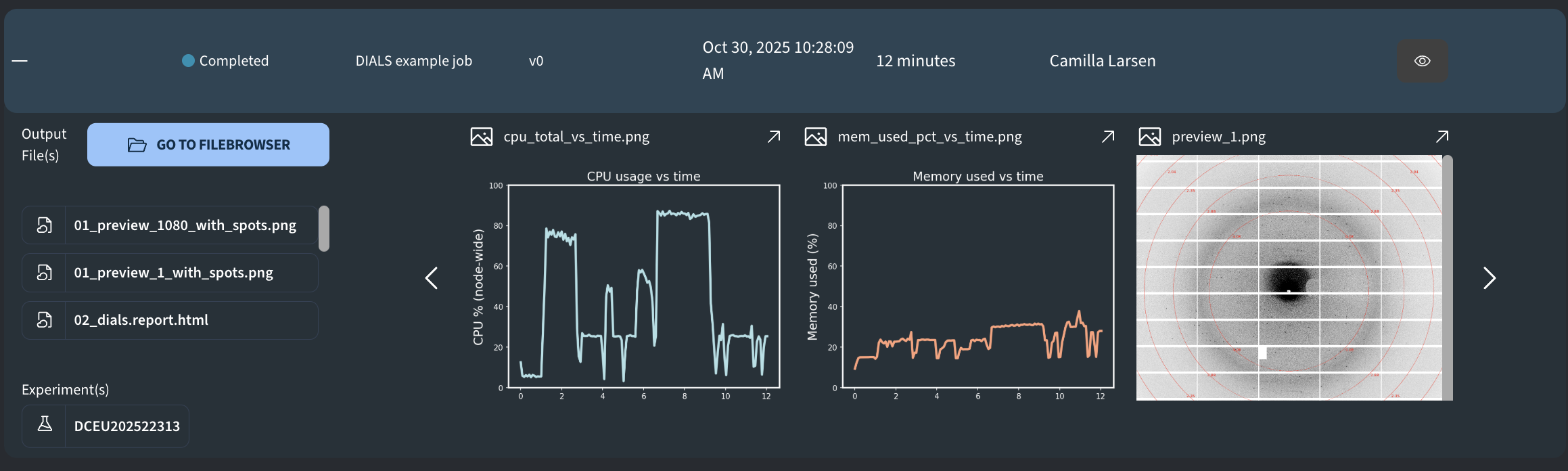
Task: Click the preview_1 diffraction image thumbnail
Action: [1289, 277]
